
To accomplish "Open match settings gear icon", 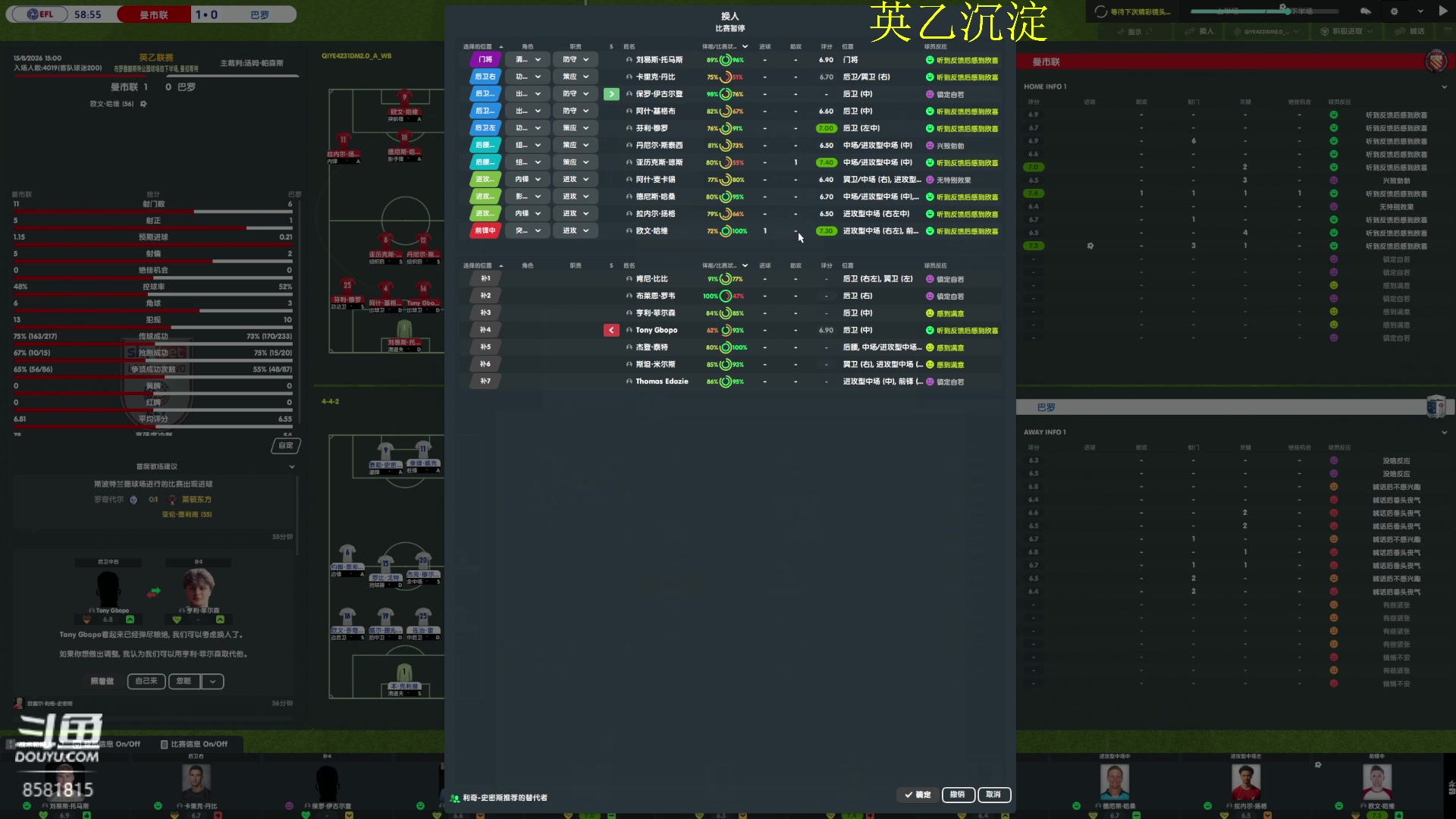I will [1394, 11].
